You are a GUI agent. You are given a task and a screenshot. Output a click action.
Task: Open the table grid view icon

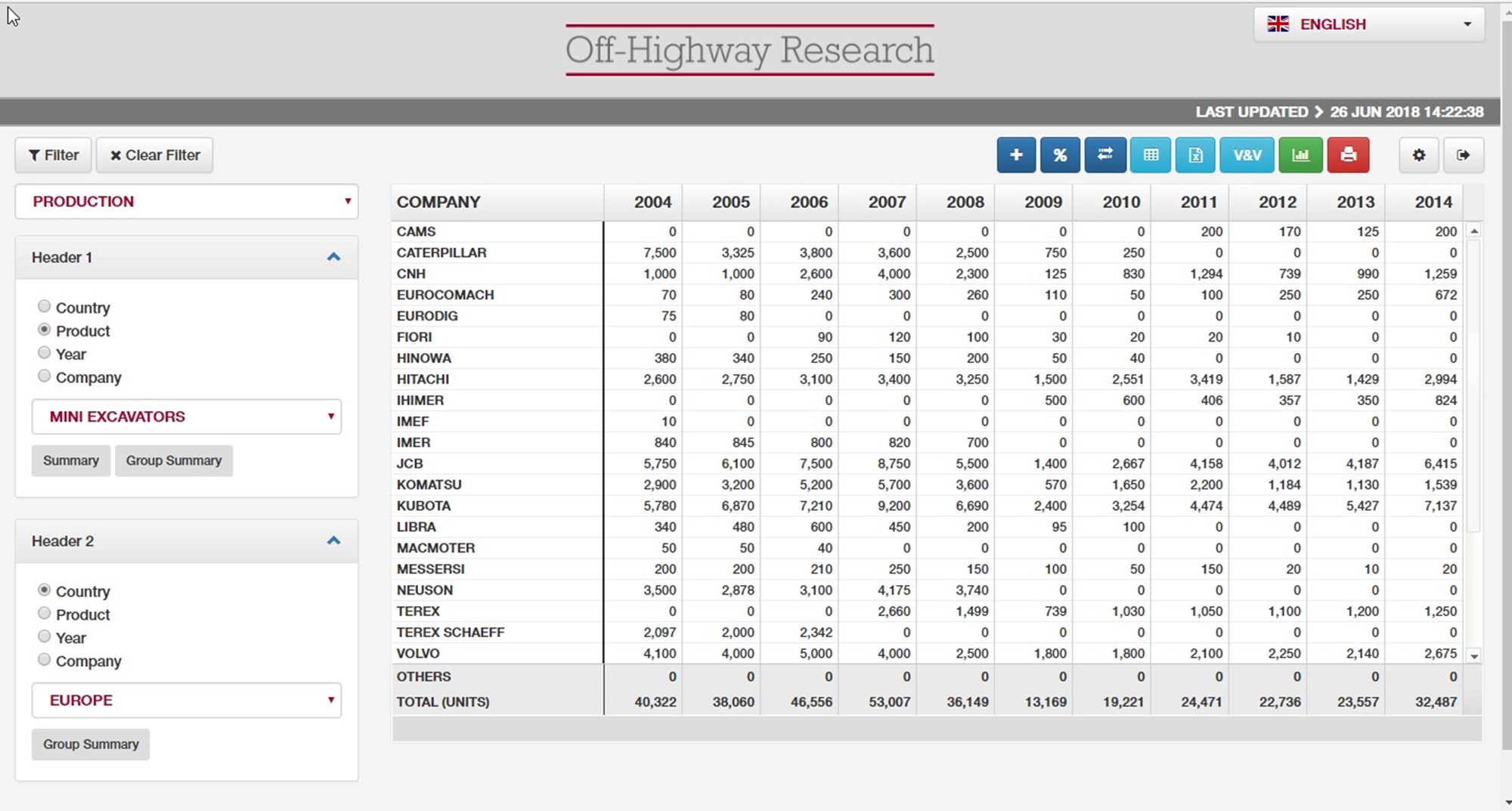(x=1151, y=155)
